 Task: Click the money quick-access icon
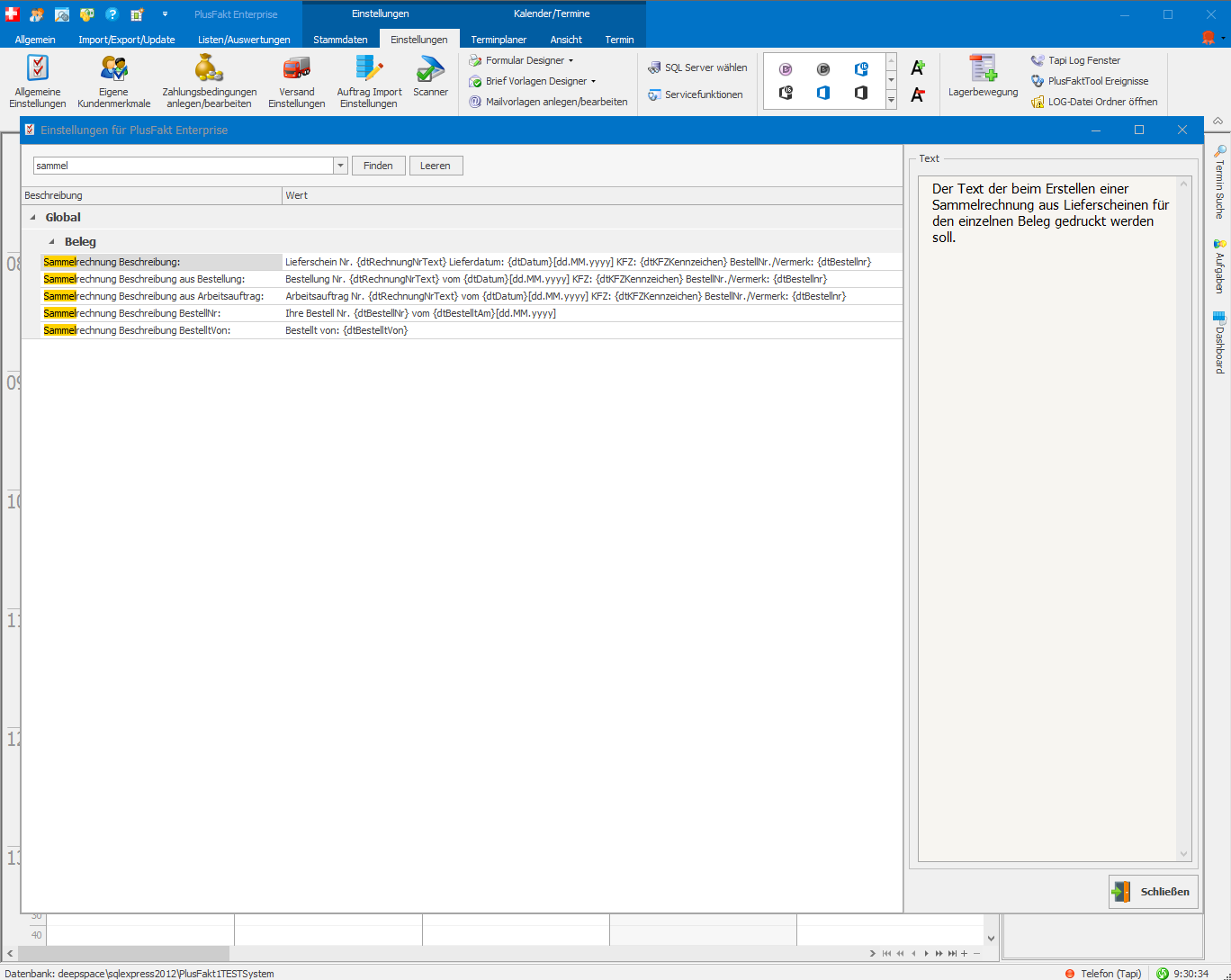(86, 14)
